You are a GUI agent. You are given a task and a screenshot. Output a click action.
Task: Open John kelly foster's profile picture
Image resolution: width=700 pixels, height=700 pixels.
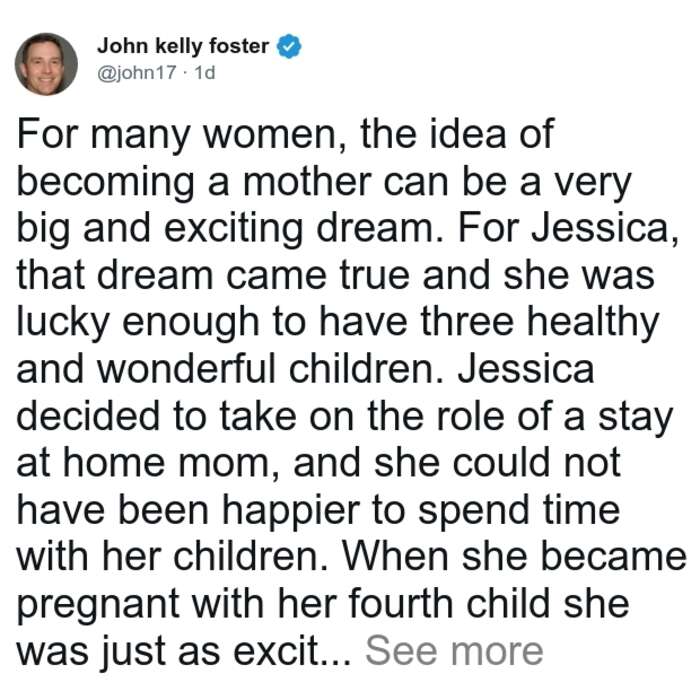click(46, 64)
